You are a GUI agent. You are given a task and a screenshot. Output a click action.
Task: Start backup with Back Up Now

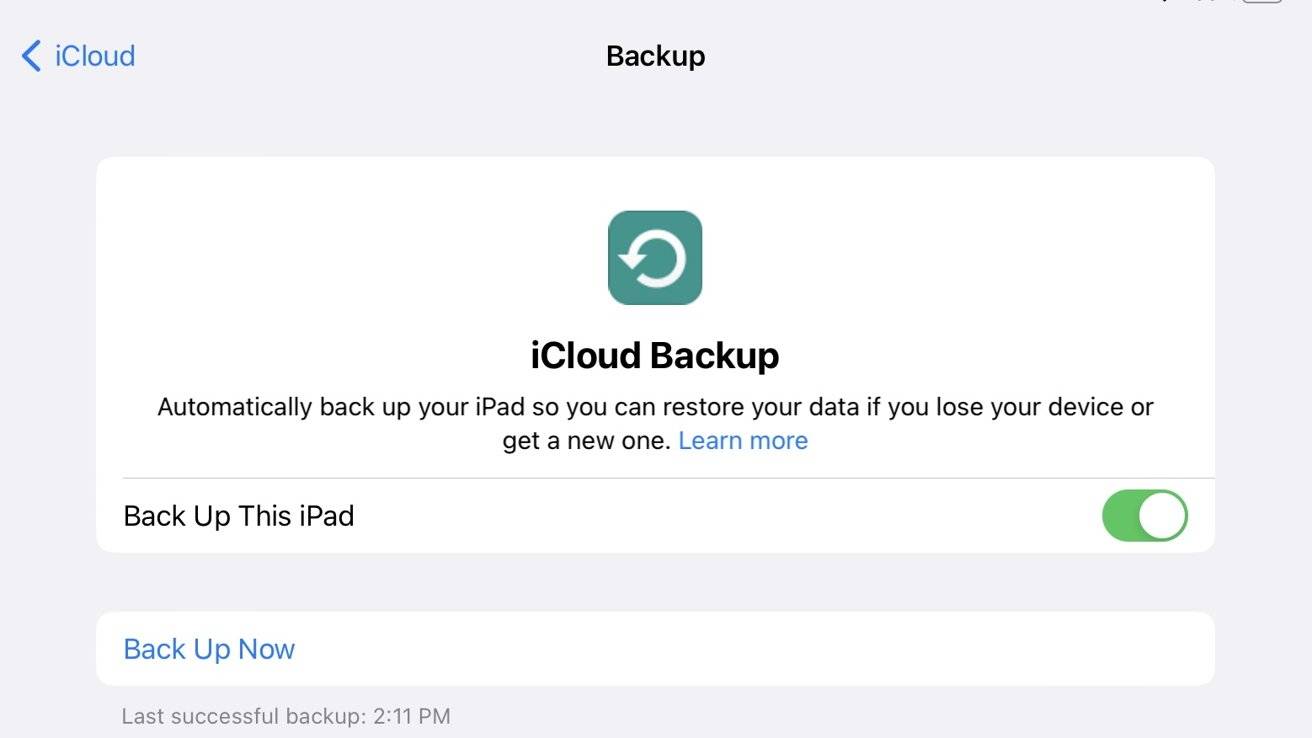(x=209, y=649)
